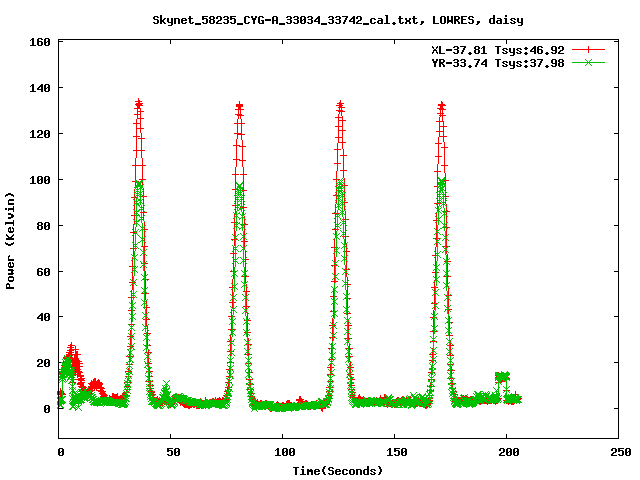Click the 80 y-axis tick label
Screen dimensions: 640x480
pyautogui.click(x=43, y=226)
